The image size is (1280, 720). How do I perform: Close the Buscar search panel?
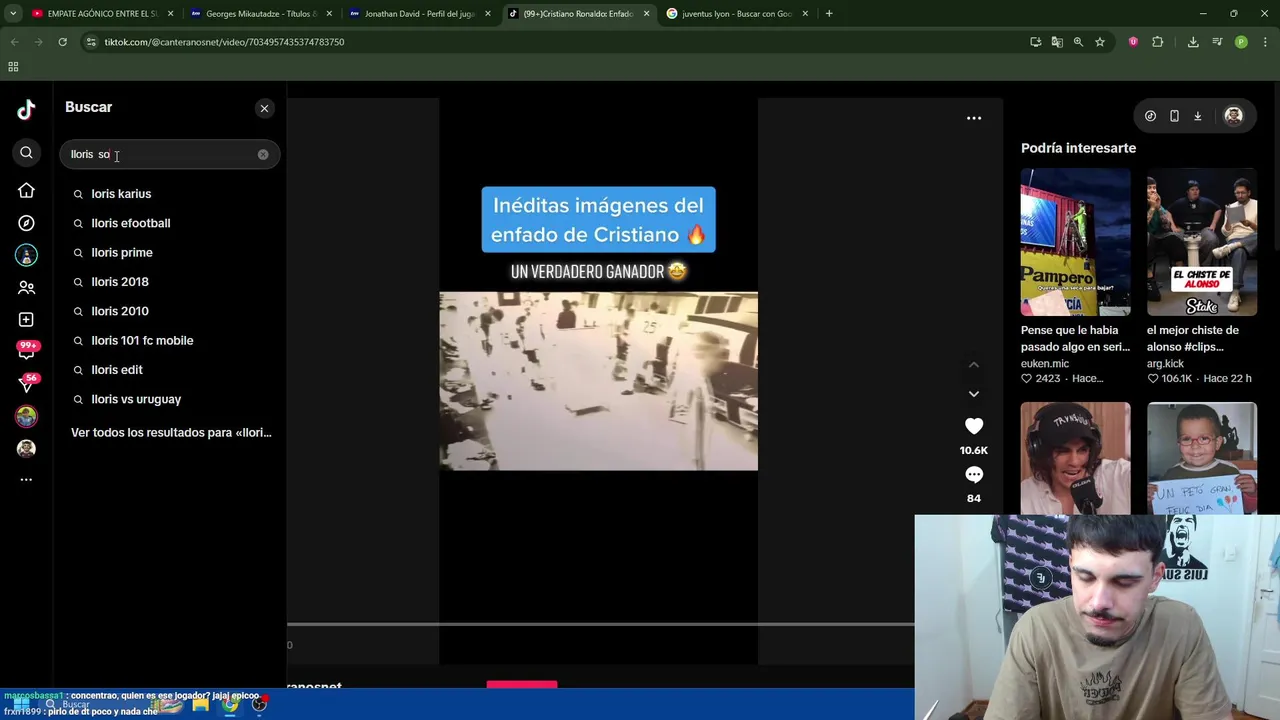[x=264, y=108]
